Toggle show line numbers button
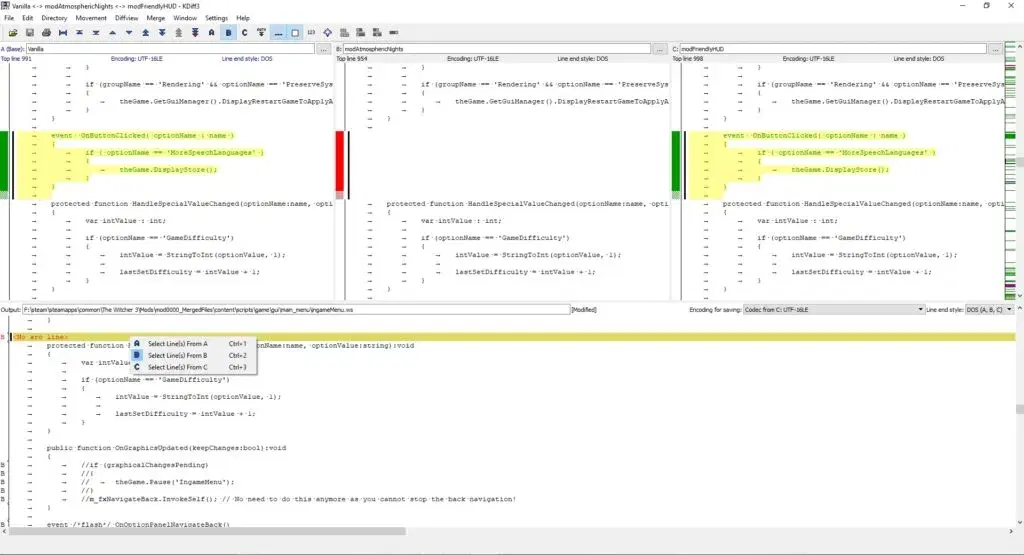Viewport: 1024px width, 555px height. click(x=311, y=32)
